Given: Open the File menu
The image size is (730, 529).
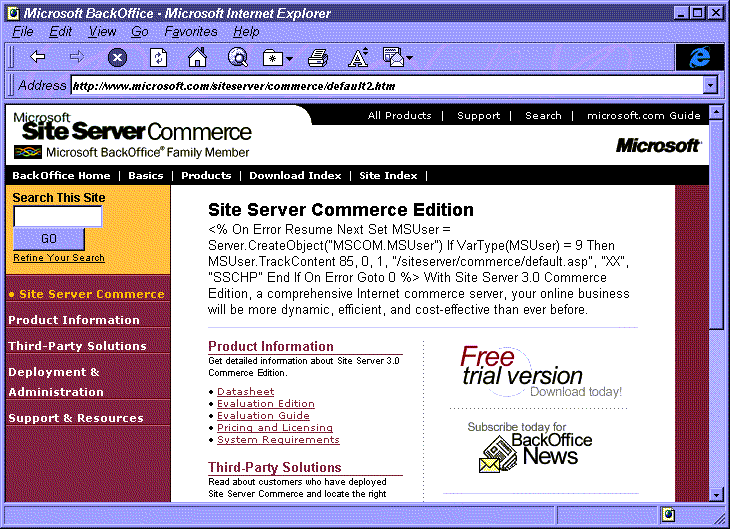Looking at the screenshot, I should pos(23,32).
